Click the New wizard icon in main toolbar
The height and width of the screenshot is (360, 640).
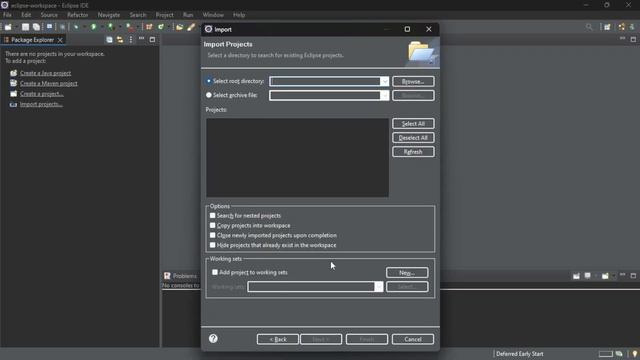tap(8, 27)
